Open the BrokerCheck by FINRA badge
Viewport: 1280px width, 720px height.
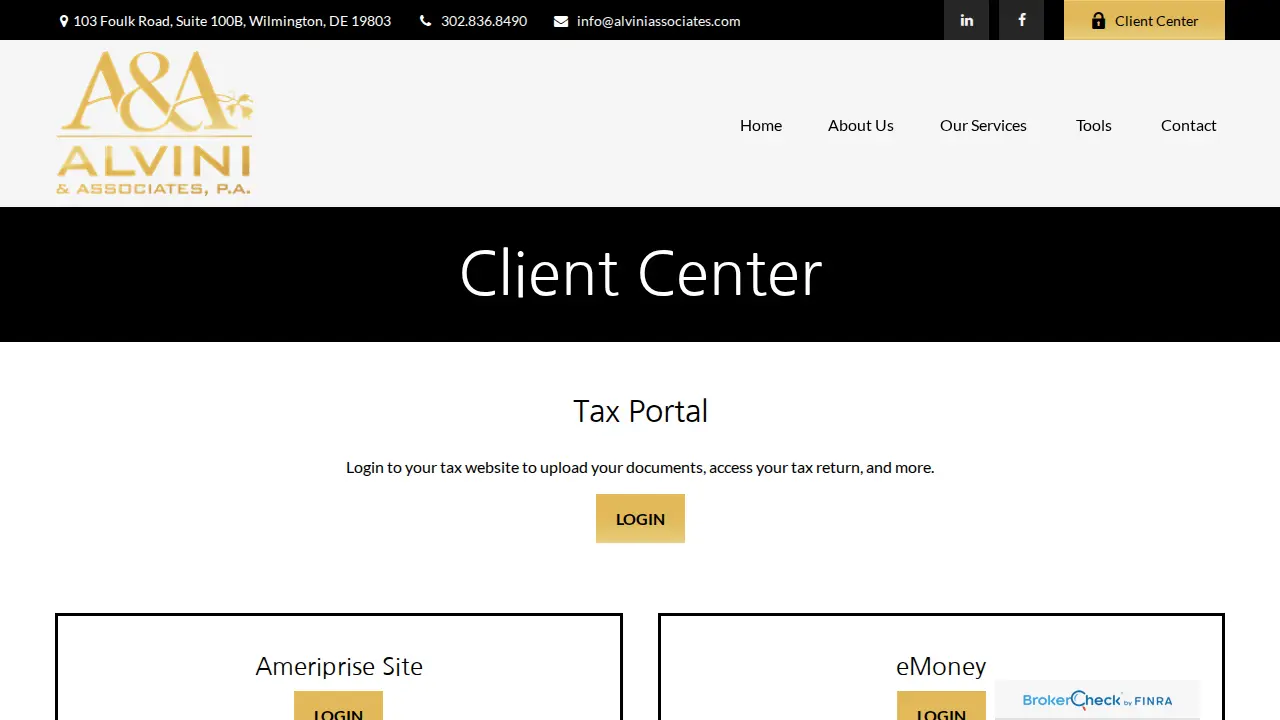(1097, 700)
